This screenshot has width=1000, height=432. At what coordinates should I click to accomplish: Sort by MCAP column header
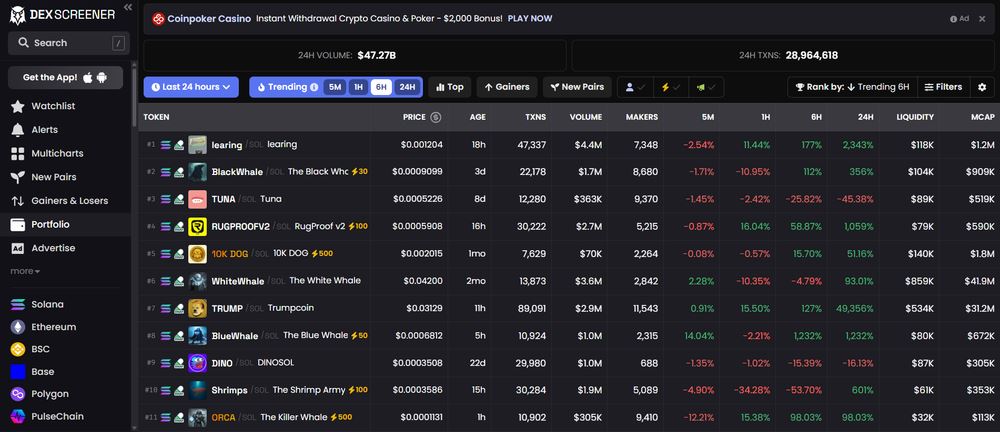(x=983, y=117)
